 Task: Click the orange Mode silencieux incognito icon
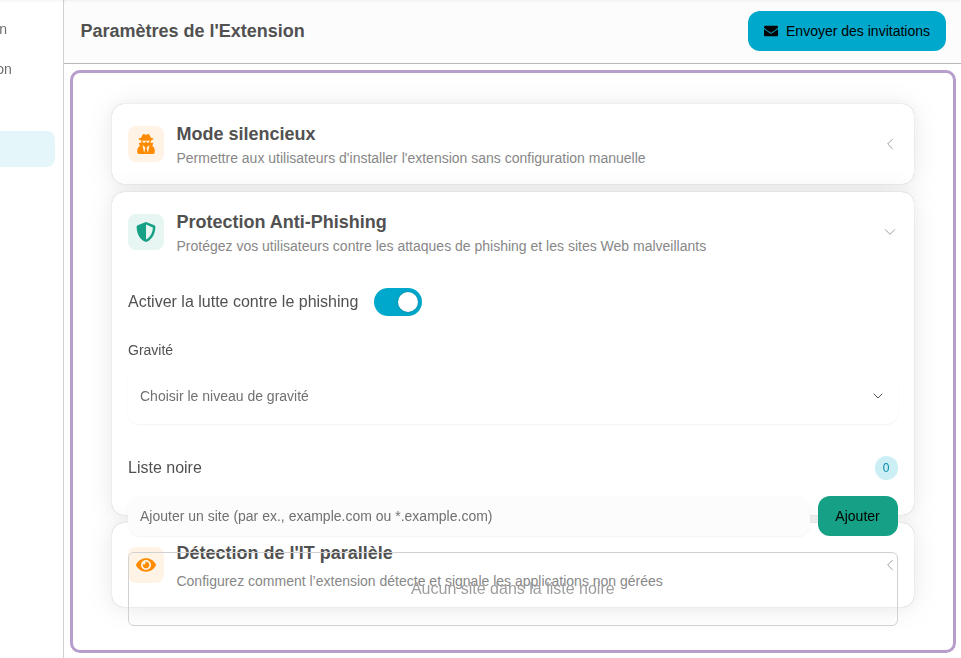coord(146,144)
